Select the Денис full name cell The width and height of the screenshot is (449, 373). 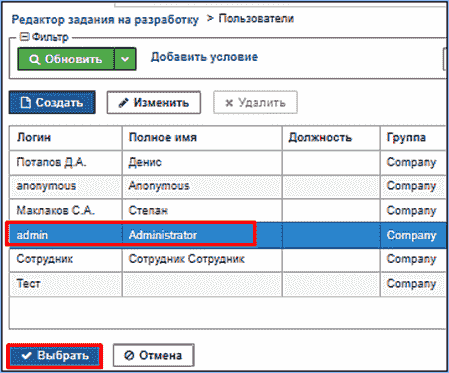[202, 162]
